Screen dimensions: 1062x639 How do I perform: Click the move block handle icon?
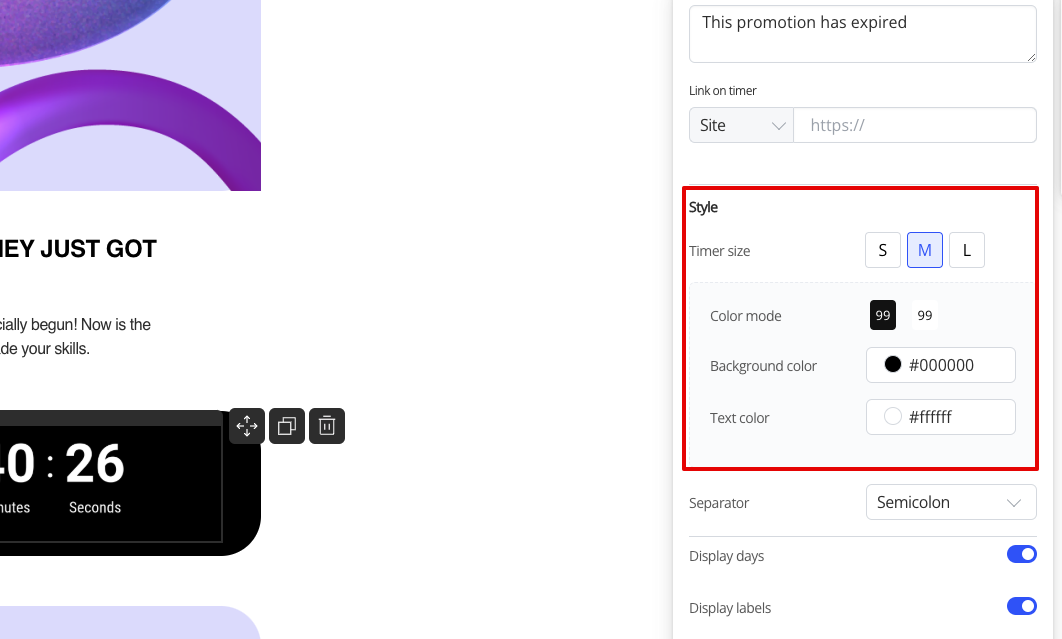[247, 426]
